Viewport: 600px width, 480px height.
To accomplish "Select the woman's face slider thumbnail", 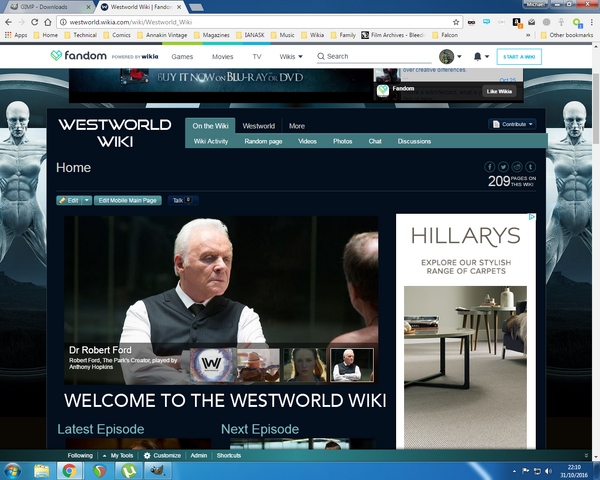I will [x=305, y=365].
